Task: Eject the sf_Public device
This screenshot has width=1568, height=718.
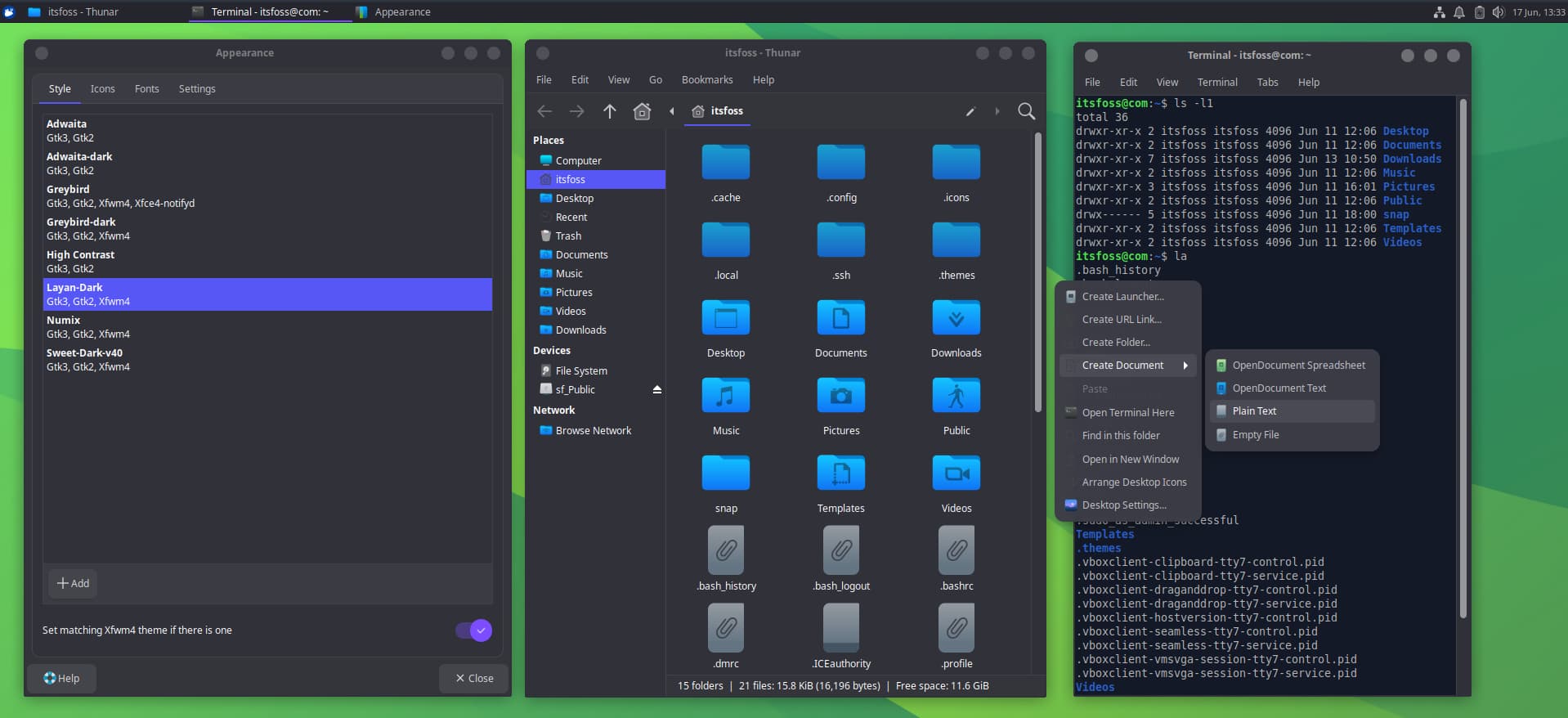Action: pyautogui.click(x=657, y=390)
